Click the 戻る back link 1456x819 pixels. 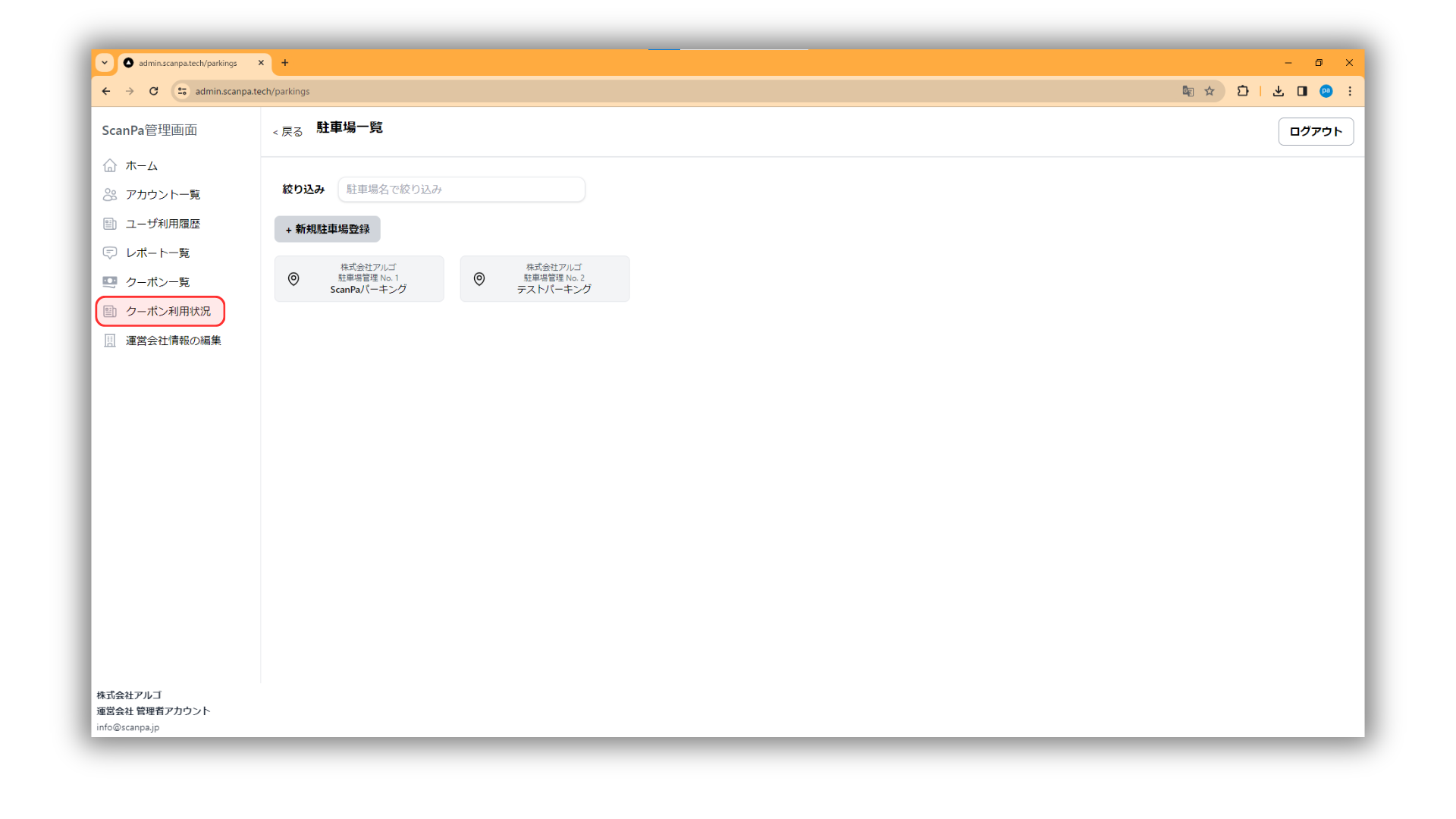coord(288,132)
